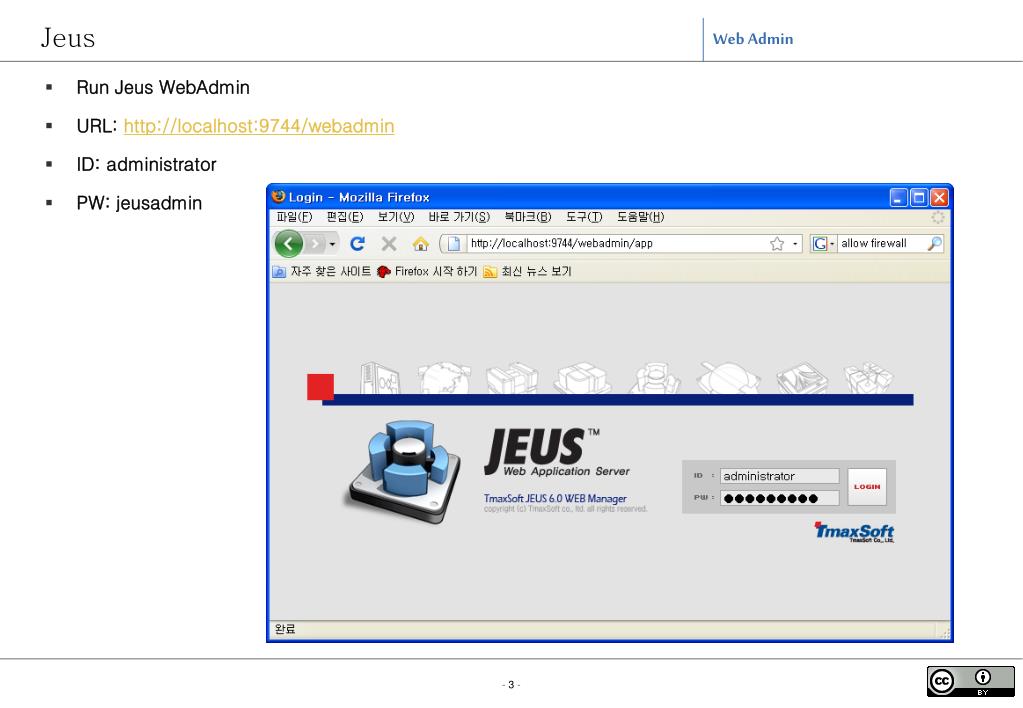Image resolution: width=1023 pixels, height=708 pixels.
Task: Open the 북마크(B) menu
Action: click(528, 217)
